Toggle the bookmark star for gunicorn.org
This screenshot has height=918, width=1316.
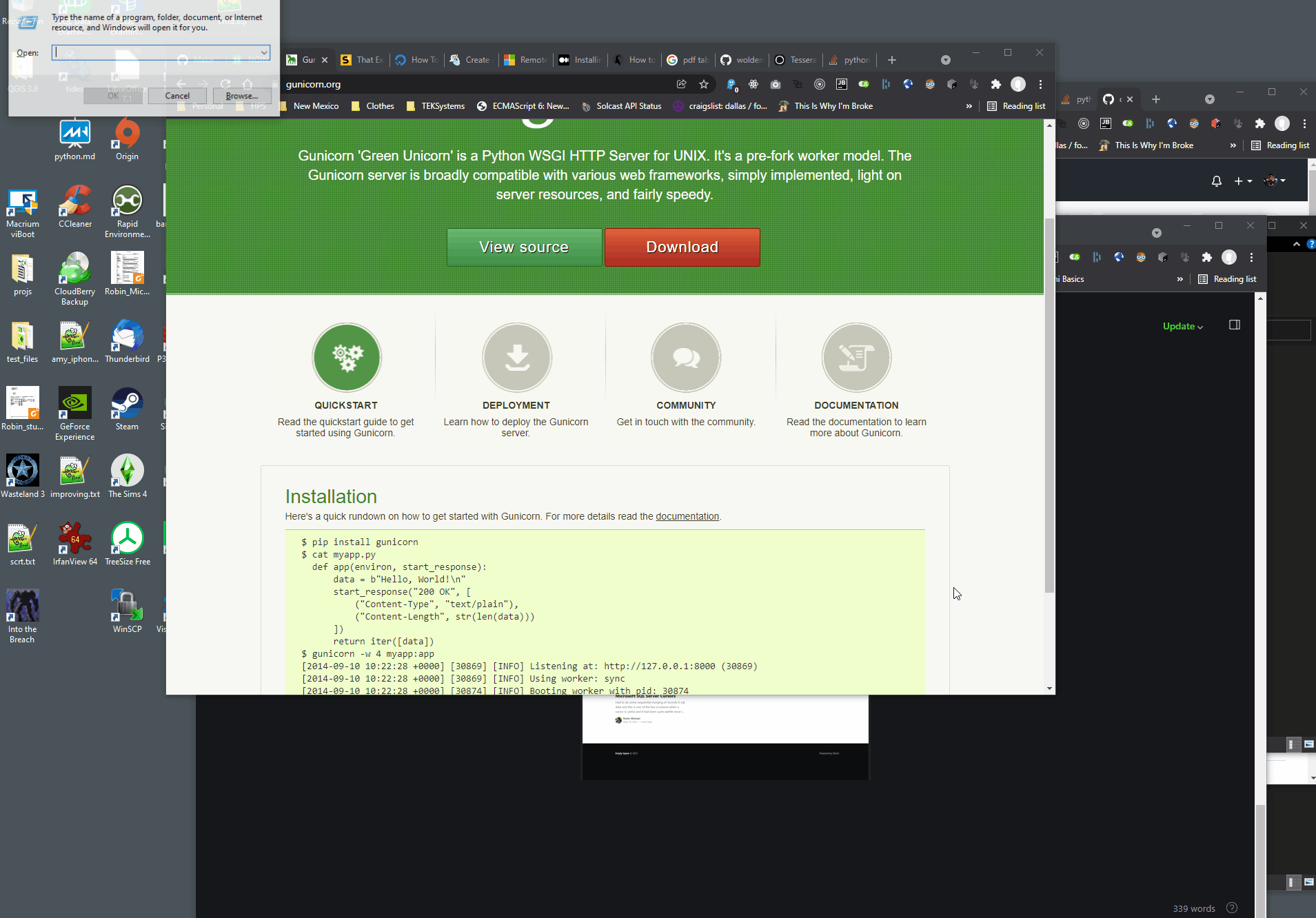pos(704,84)
